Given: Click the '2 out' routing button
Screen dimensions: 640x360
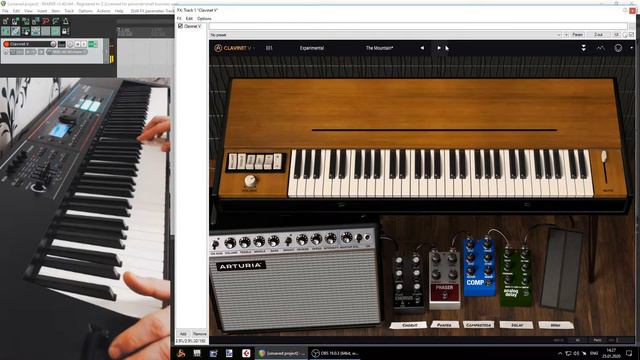Looking at the screenshot, I should tap(598, 35).
